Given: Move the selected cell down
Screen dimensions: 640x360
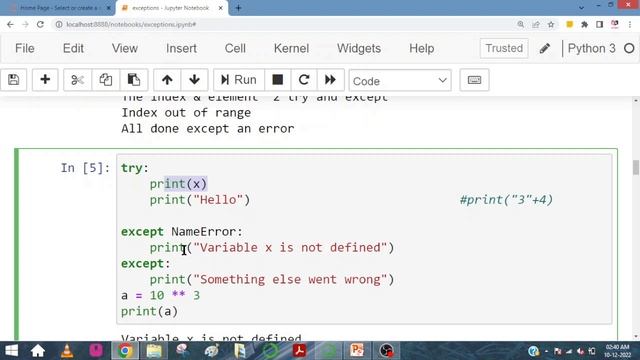Looking at the screenshot, I should (x=194, y=80).
